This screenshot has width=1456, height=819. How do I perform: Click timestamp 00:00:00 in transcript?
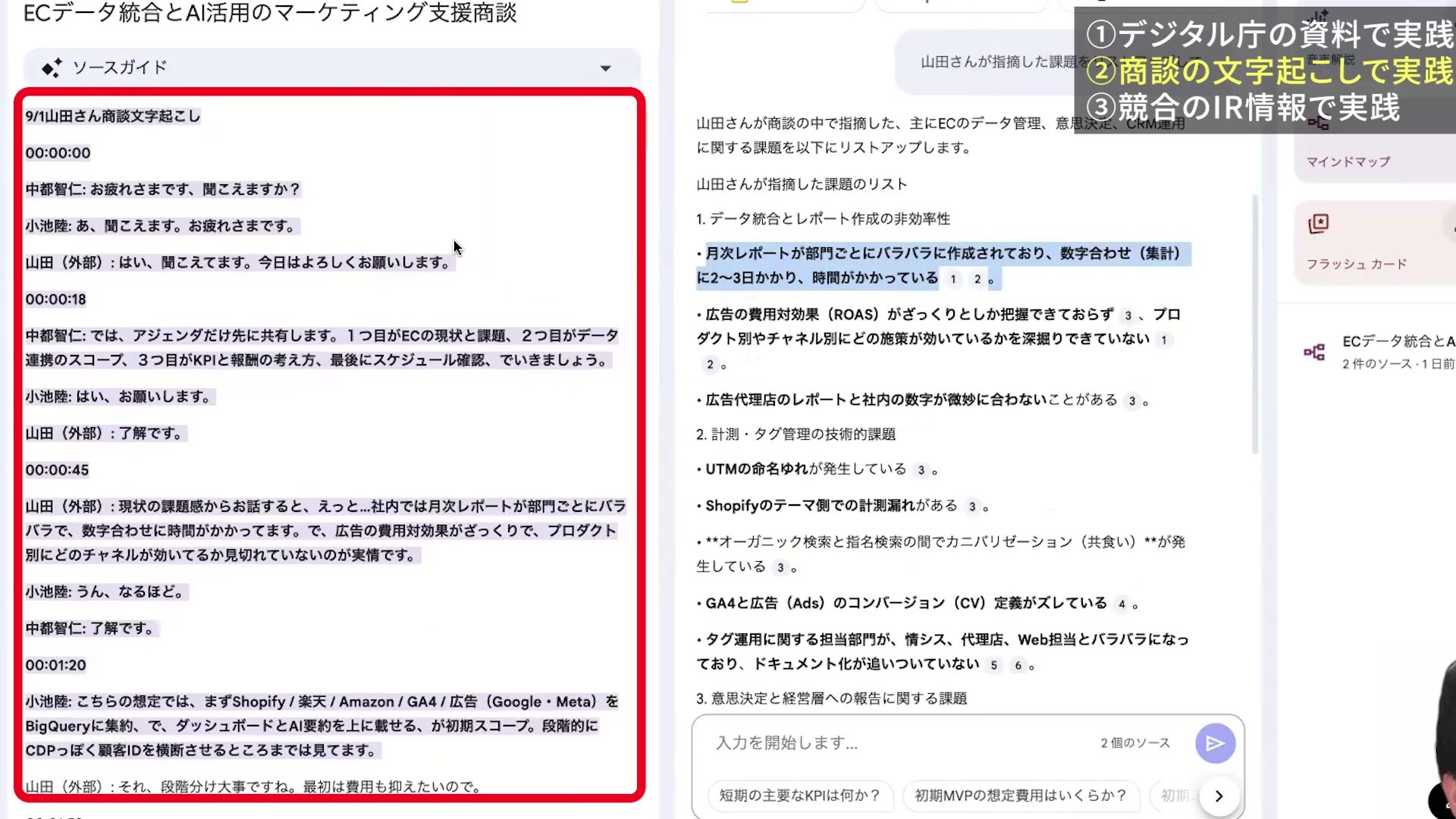pos(58,153)
